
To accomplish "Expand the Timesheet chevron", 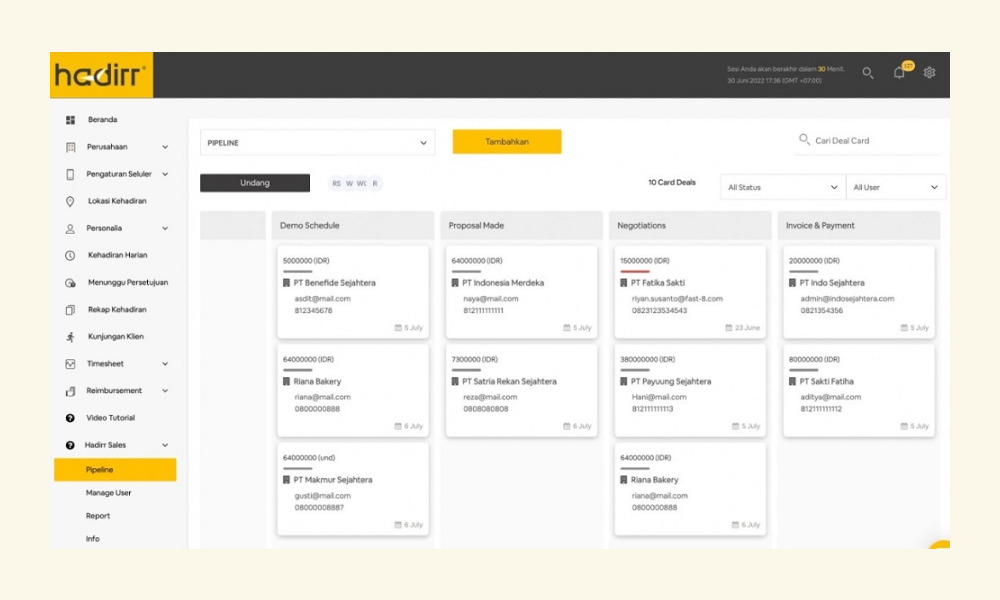I will click(x=165, y=364).
